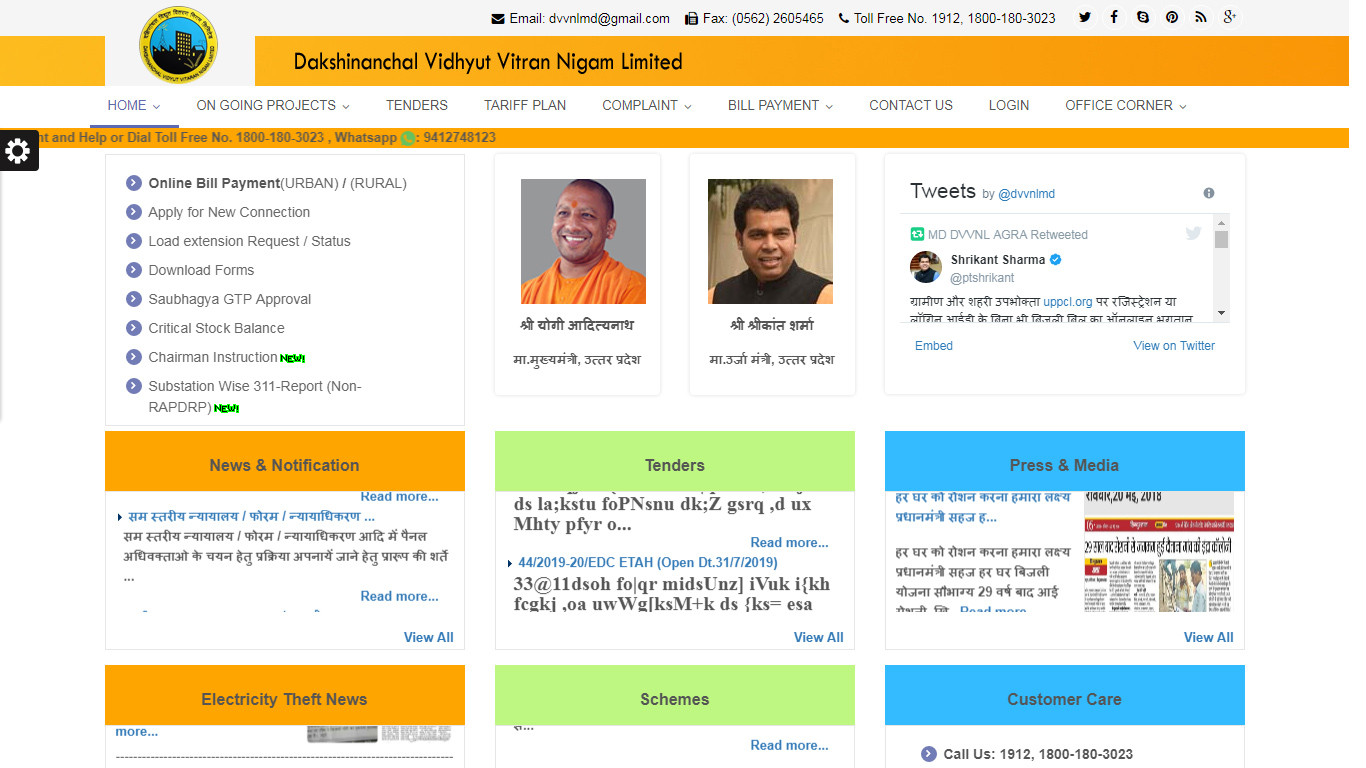This screenshot has height=768, width=1366.
Task: Click the RURAL bill payment link
Action: pos(378,183)
